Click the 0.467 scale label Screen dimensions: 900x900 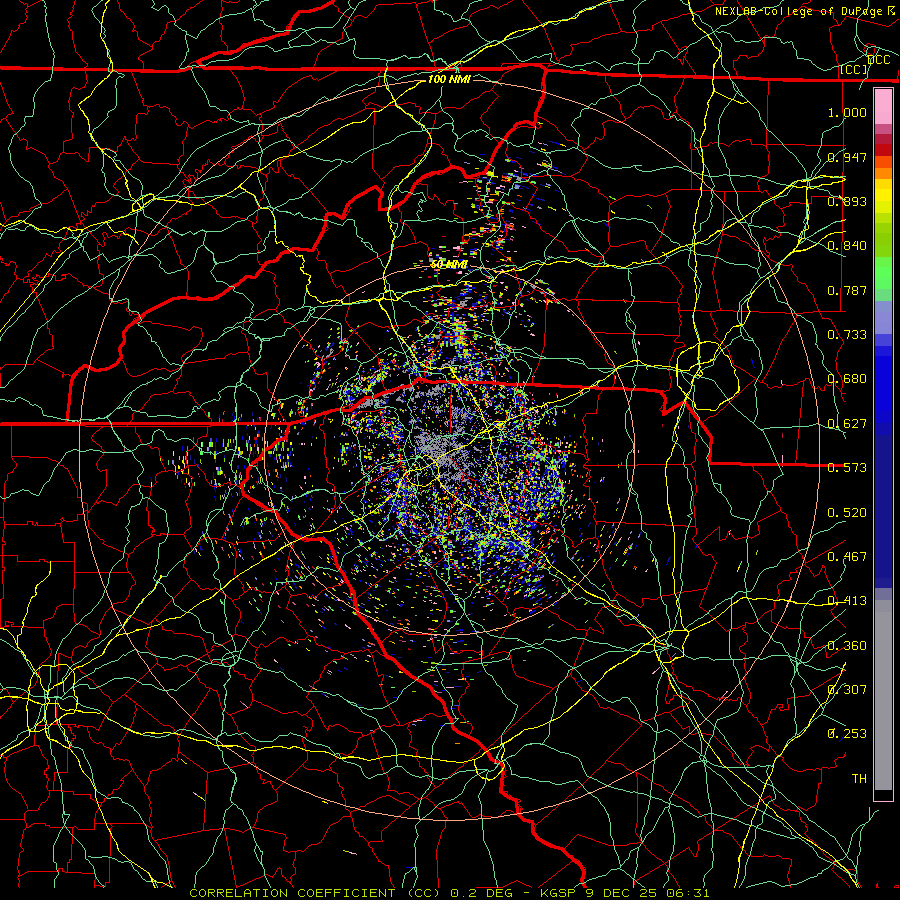pos(847,557)
